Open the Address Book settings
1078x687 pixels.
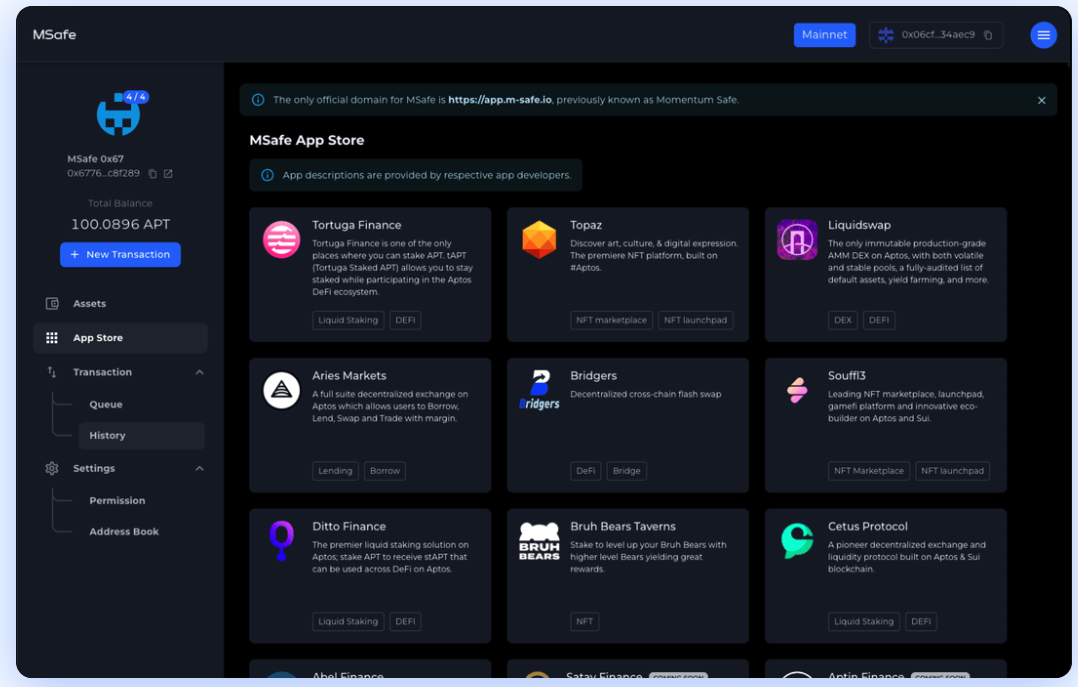124,532
